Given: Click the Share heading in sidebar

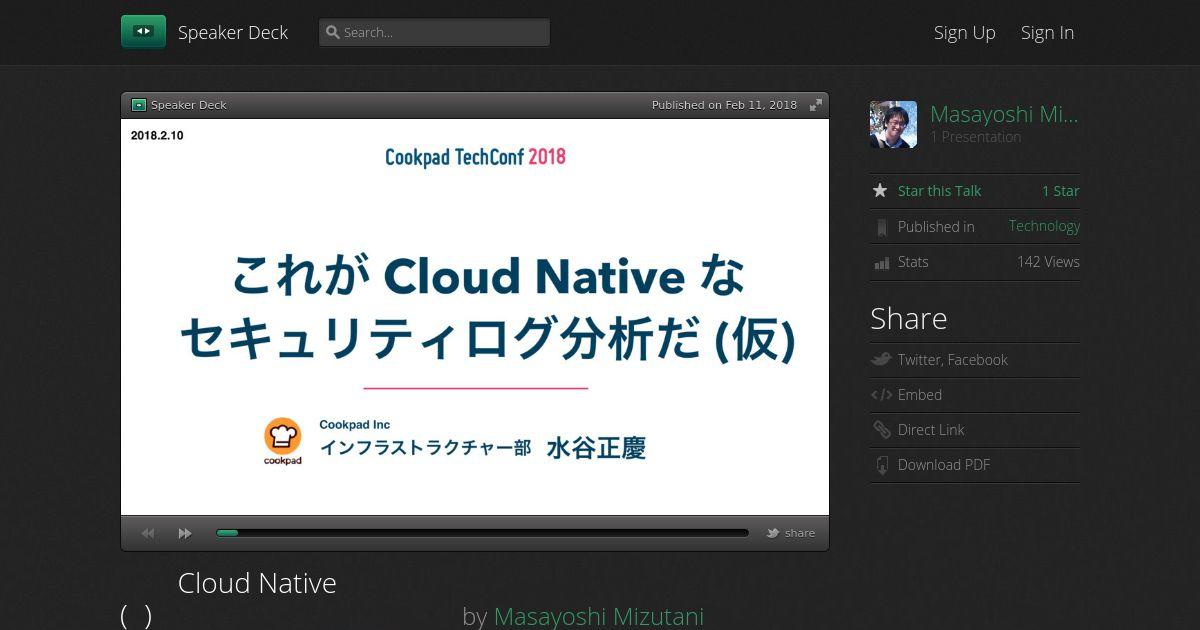Looking at the screenshot, I should pyautogui.click(x=908, y=318).
